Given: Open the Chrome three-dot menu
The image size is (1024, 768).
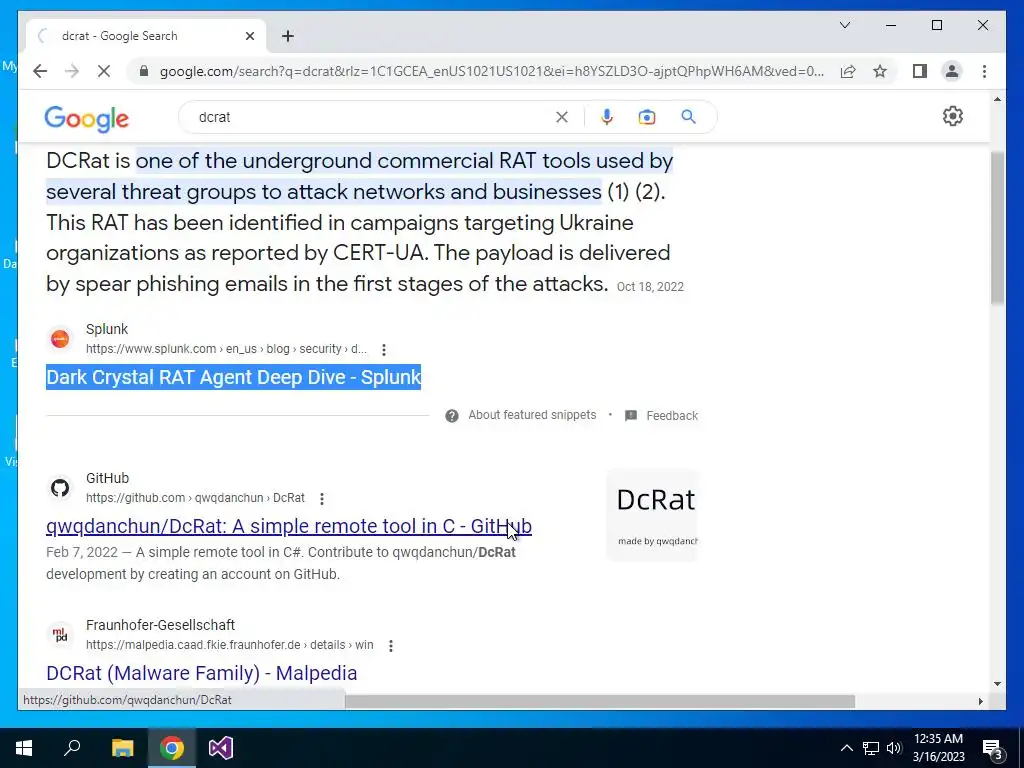Looking at the screenshot, I should coord(984,71).
